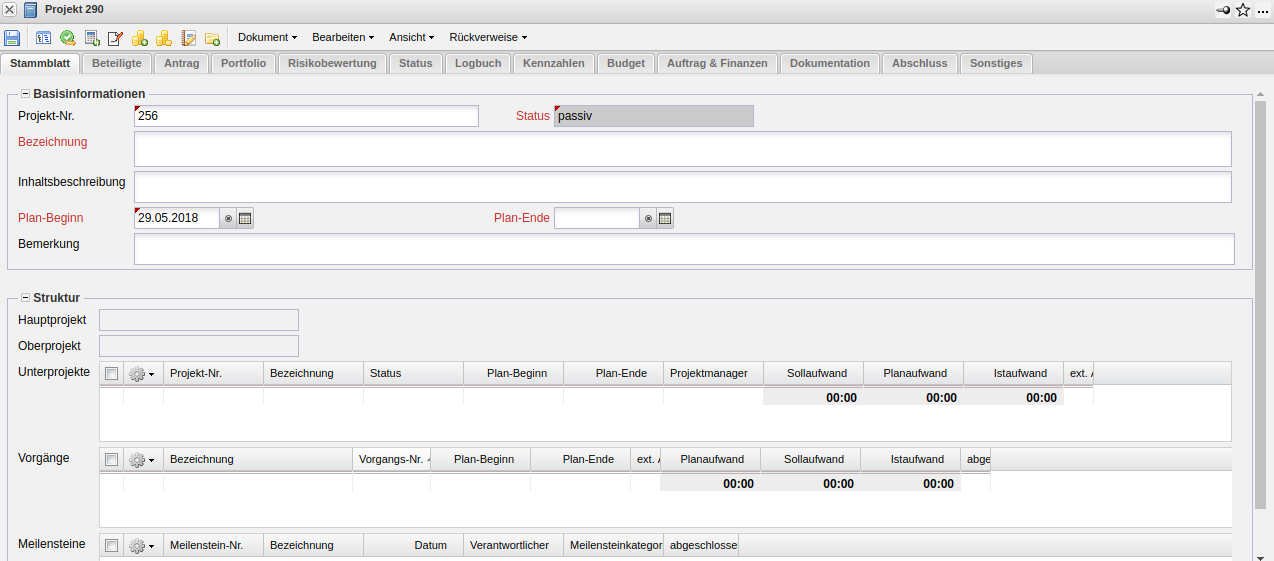Tick the select-all checkbox in Meilensteine table

pos(112,545)
